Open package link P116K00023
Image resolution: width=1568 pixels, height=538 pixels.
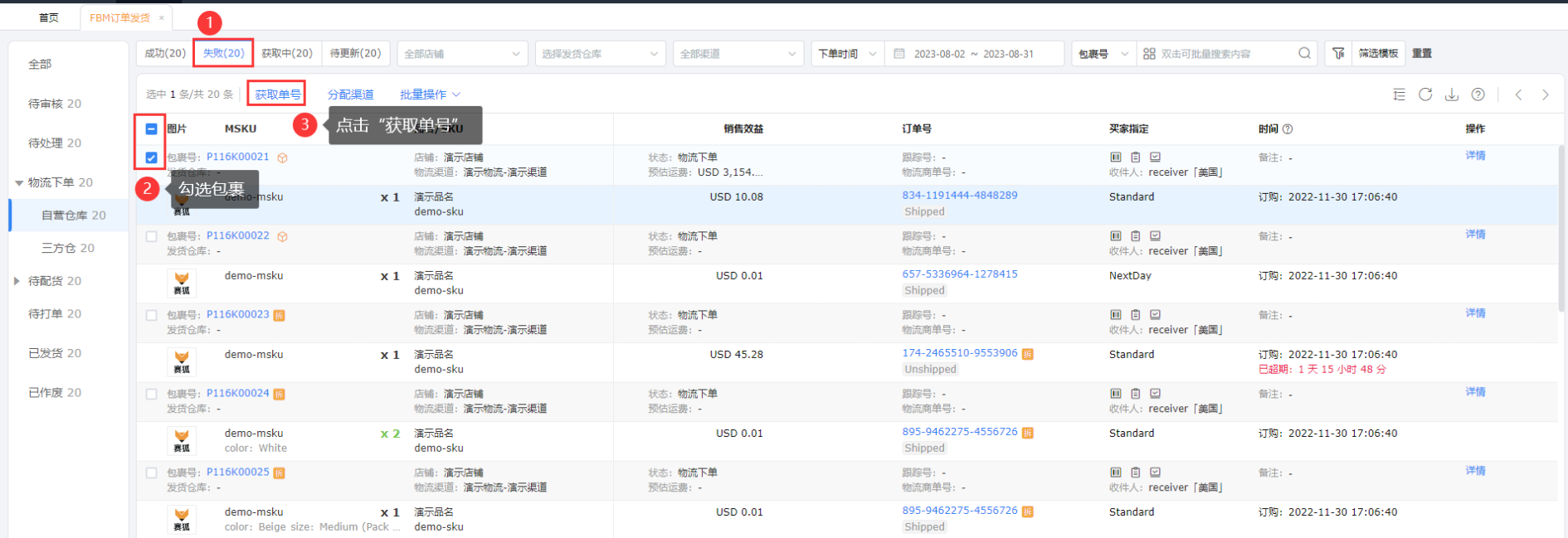tap(238, 315)
